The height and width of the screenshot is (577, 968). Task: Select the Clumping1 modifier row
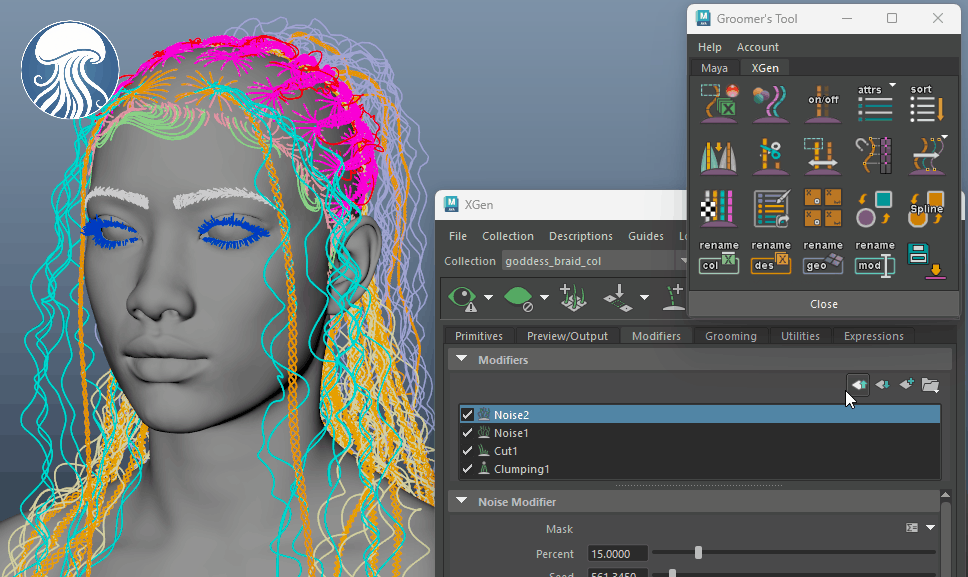pyautogui.click(x=699, y=468)
